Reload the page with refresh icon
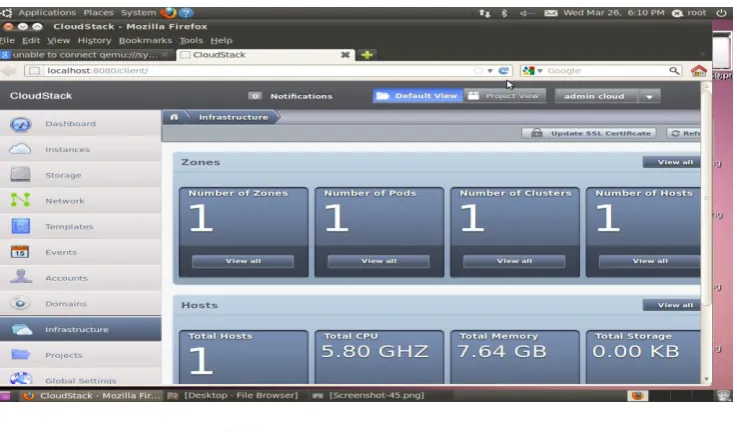The width and height of the screenshot is (737, 432). [503, 71]
